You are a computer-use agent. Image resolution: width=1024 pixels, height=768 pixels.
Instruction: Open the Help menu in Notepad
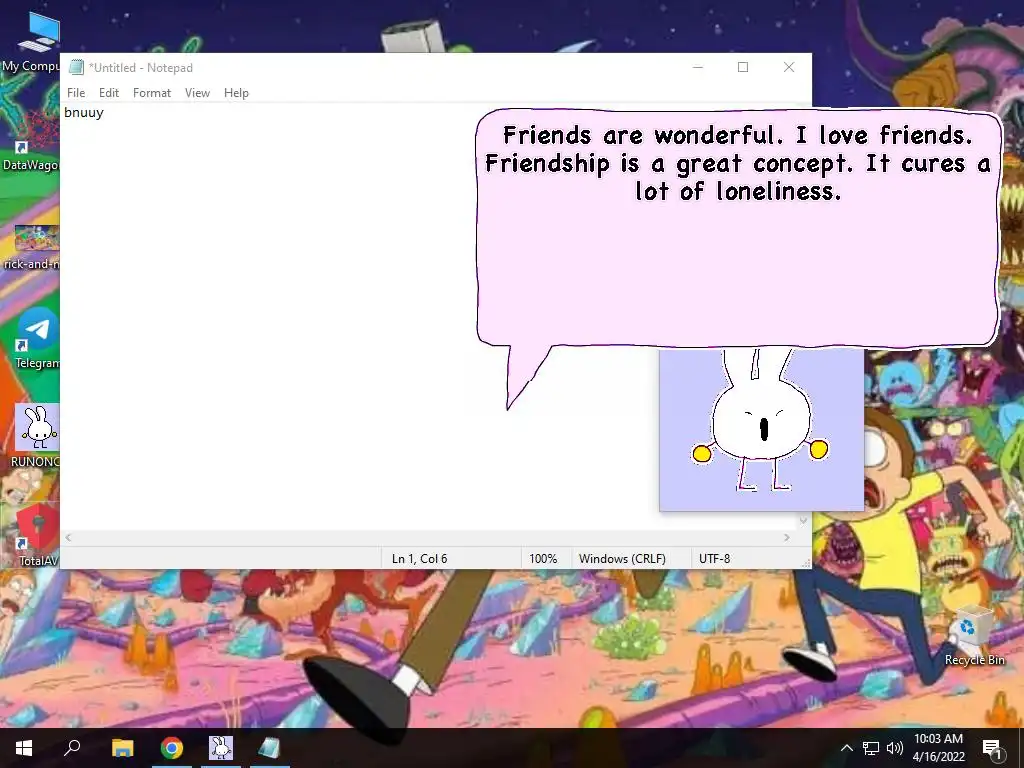coord(236,93)
